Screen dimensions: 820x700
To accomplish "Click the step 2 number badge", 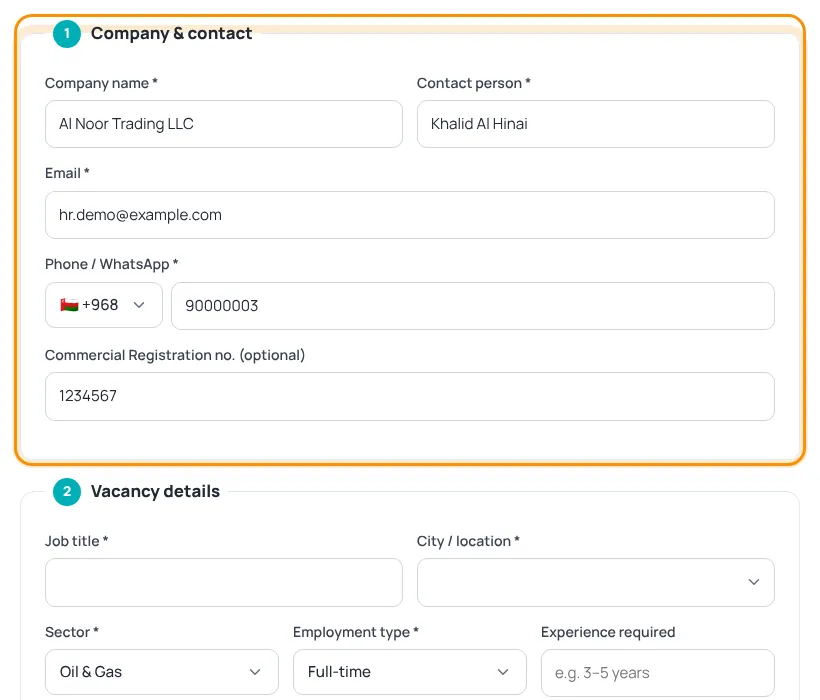I will coord(67,491).
